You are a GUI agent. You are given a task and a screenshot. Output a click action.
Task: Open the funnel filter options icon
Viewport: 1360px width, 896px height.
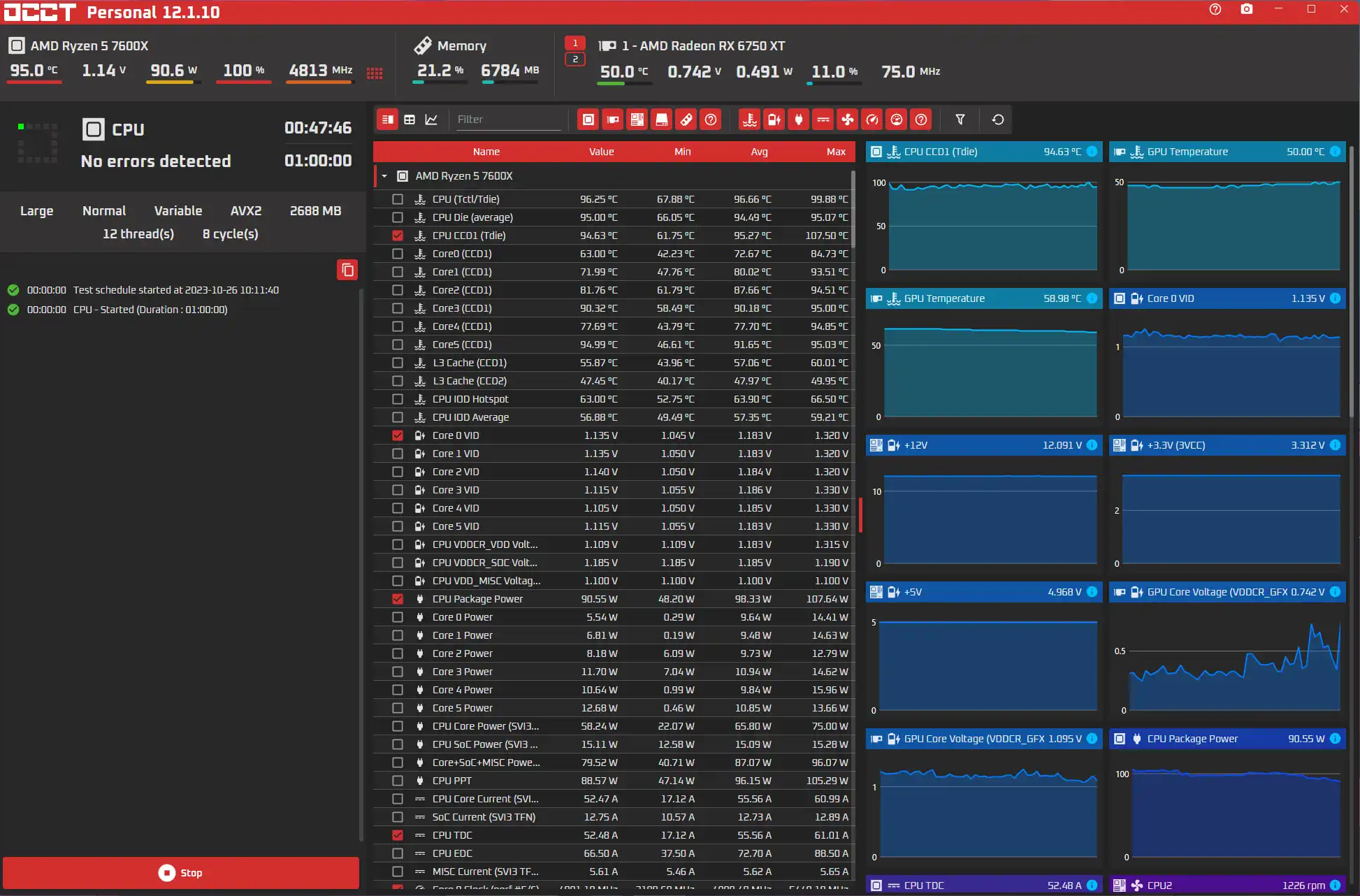coord(960,120)
